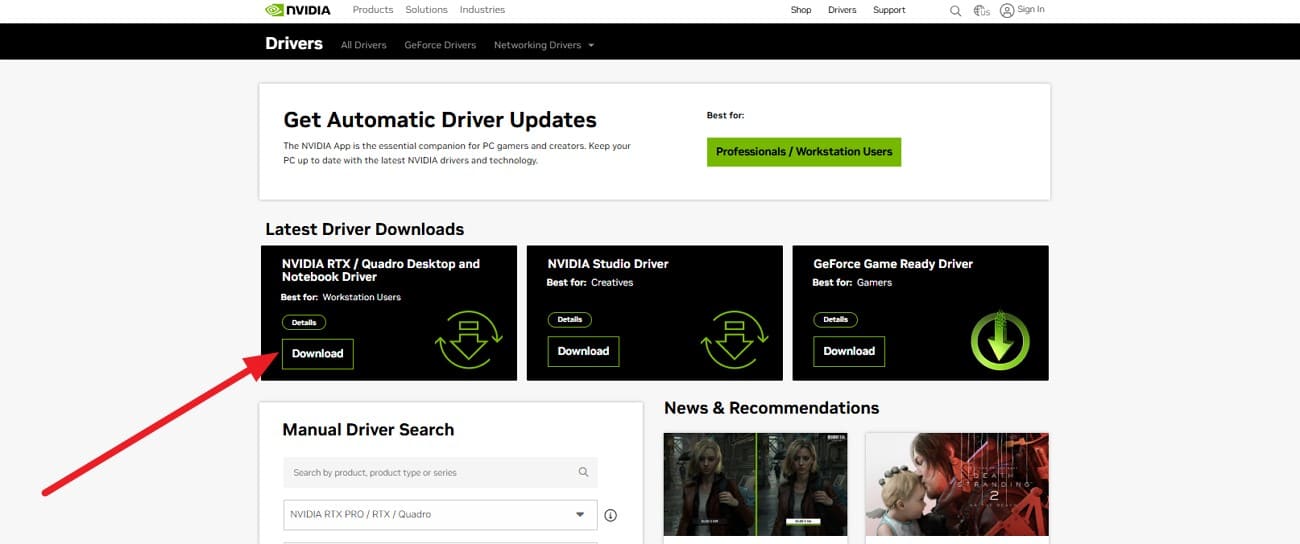This screenshot has height=544, width=1300.
Task: View Details for NVIDIA Studio Driver
Action: (570, 320)
